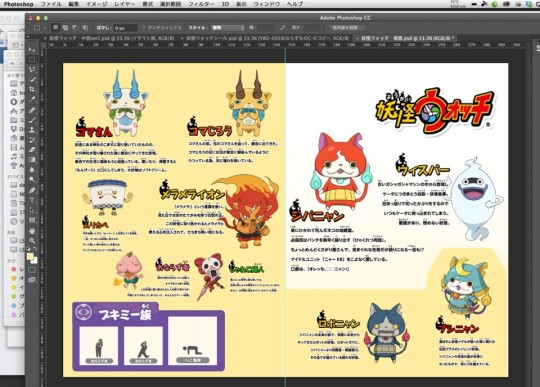The image size is (540, 387).
Task: Open the Photoshop application menu
Action: (x=18, y=4)
